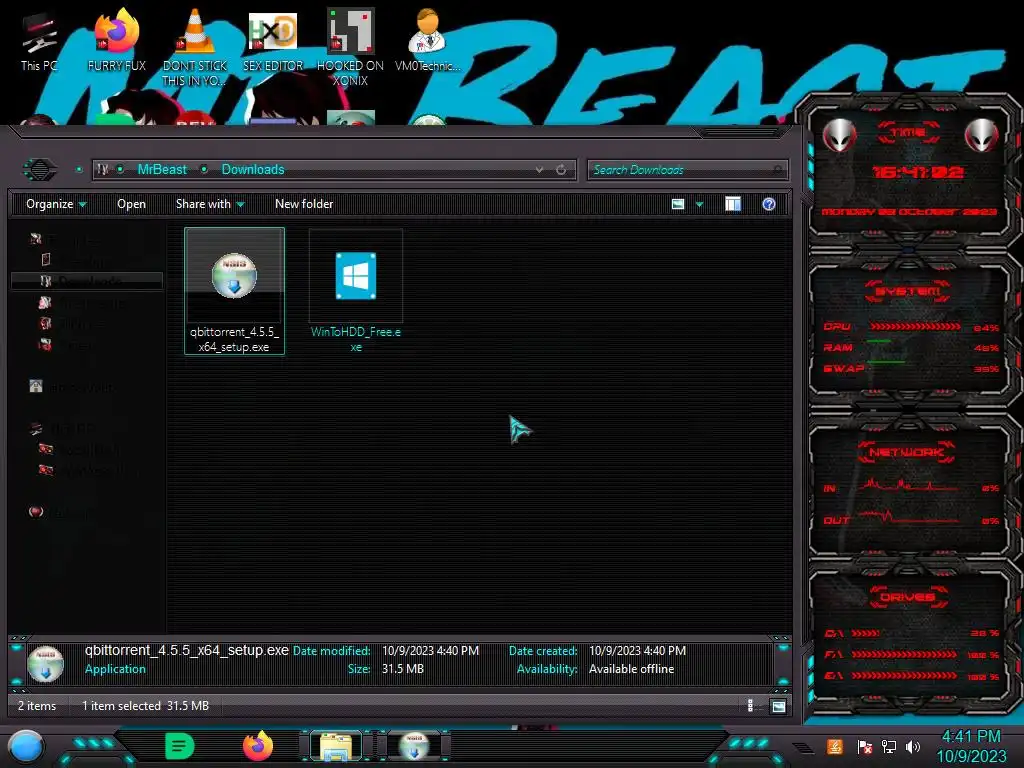1024x768 pixels.
Task: Click the right alien head on widget
Action: pyautogui.click(x=982, y=135)
